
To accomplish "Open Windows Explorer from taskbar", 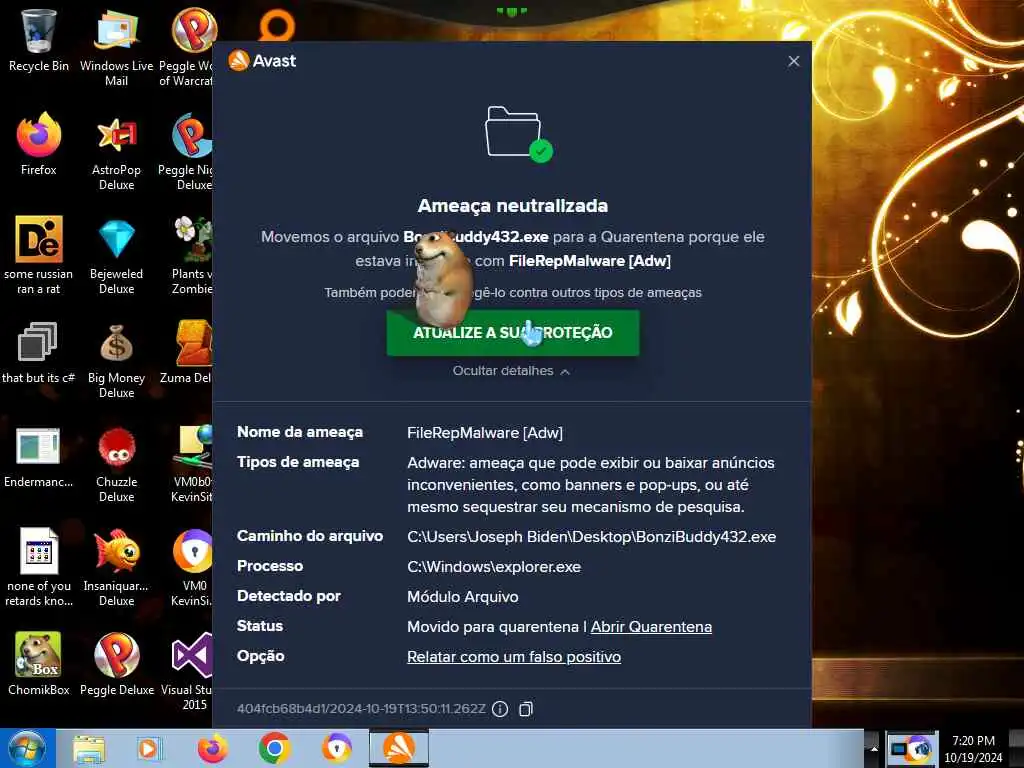I will [x=89, y=748].
